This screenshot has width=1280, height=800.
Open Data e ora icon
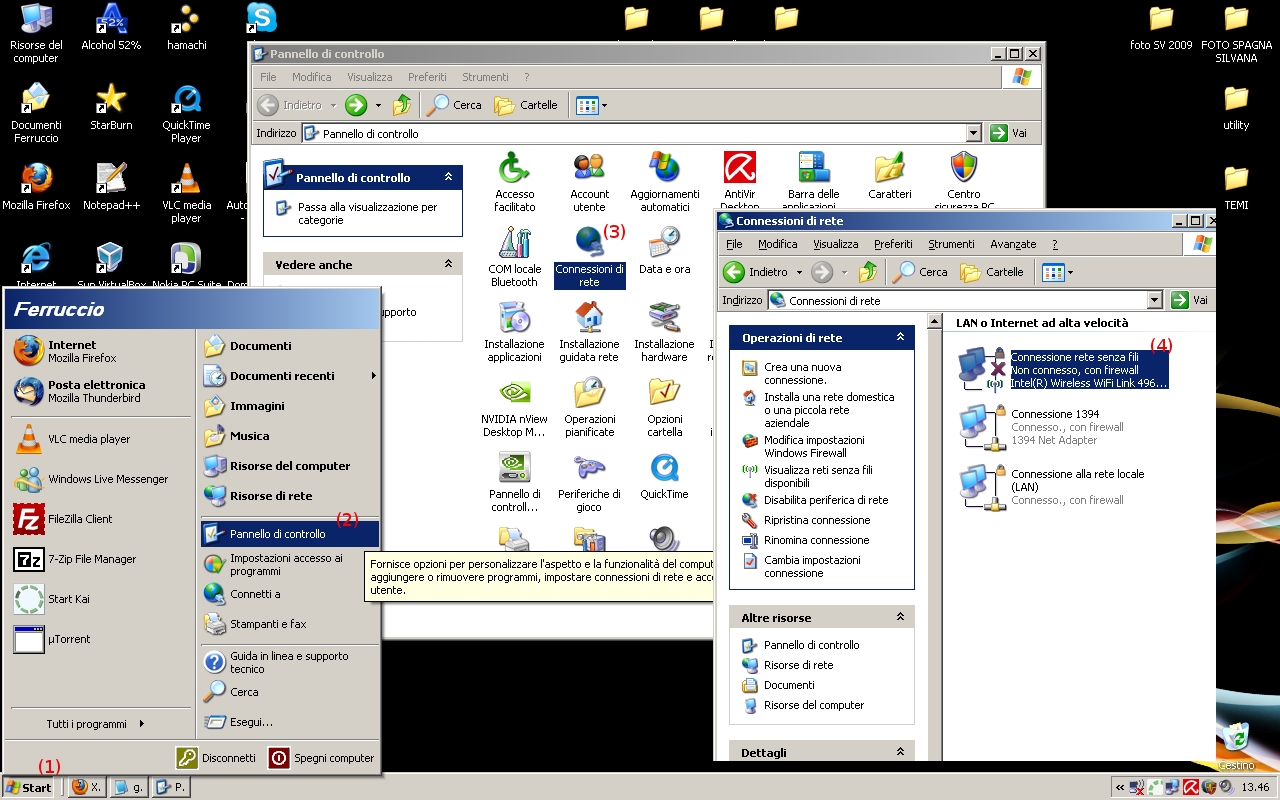click(664, 251)
